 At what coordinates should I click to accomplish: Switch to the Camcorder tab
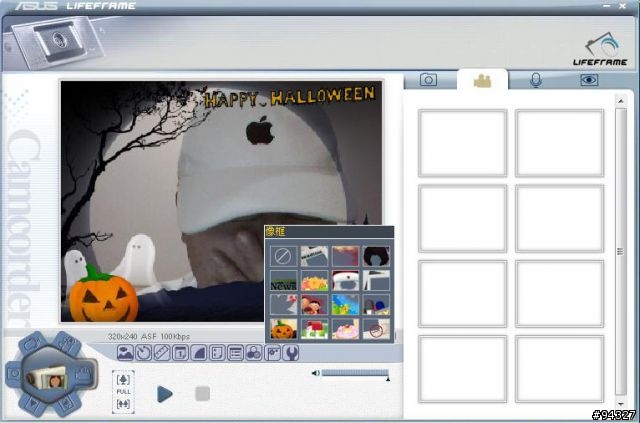(482, 80)
